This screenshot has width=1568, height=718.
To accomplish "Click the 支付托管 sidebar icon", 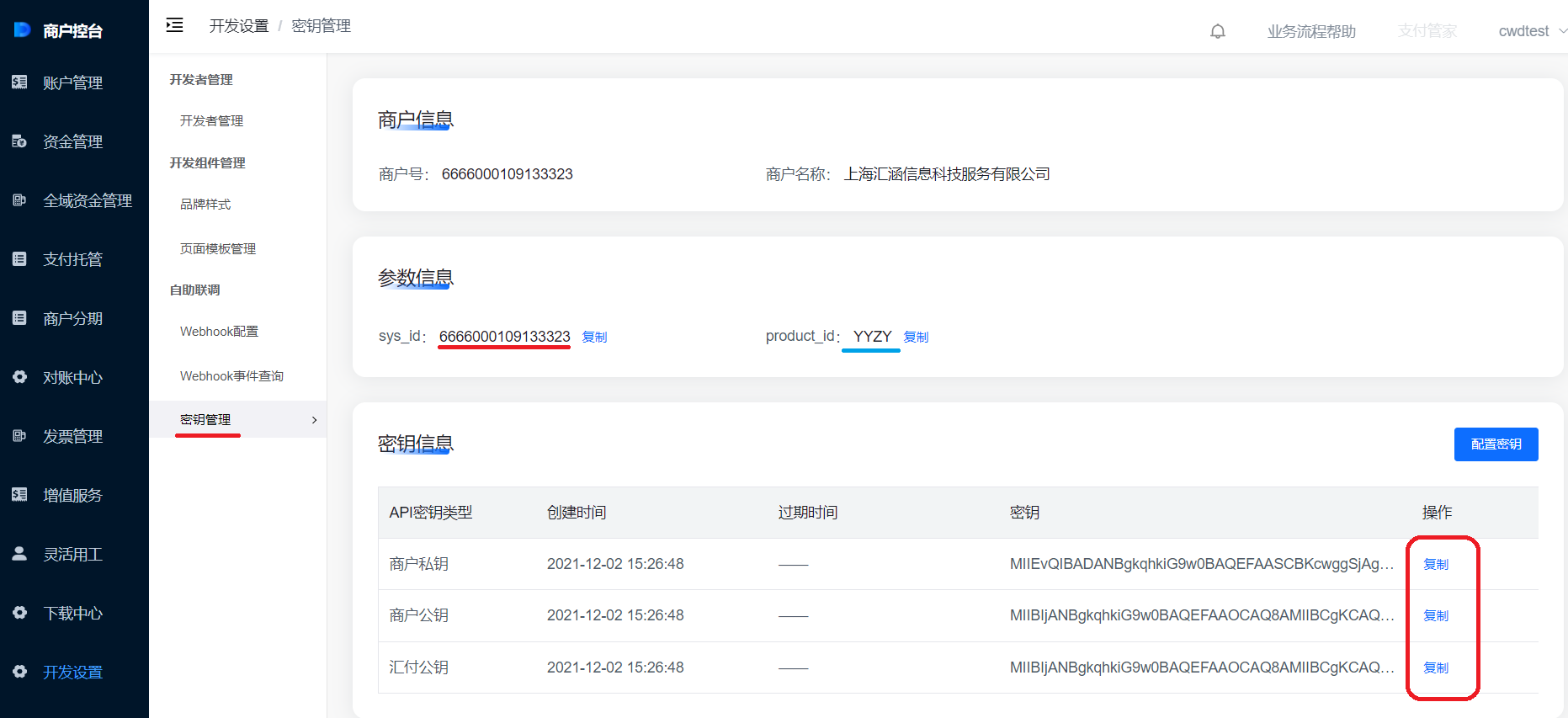I will point(19,259).
